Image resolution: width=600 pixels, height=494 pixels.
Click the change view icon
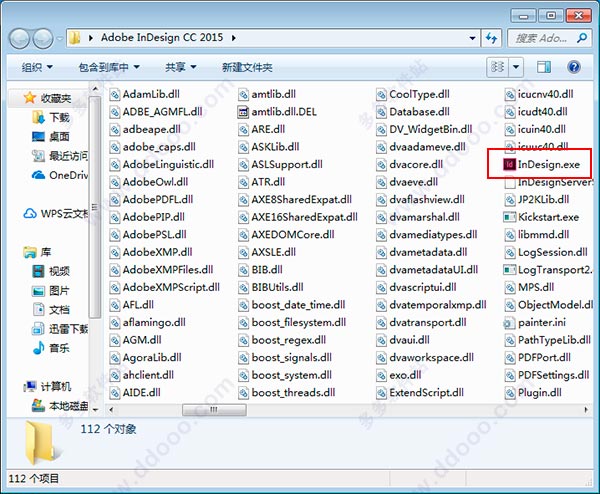[497, 67]
